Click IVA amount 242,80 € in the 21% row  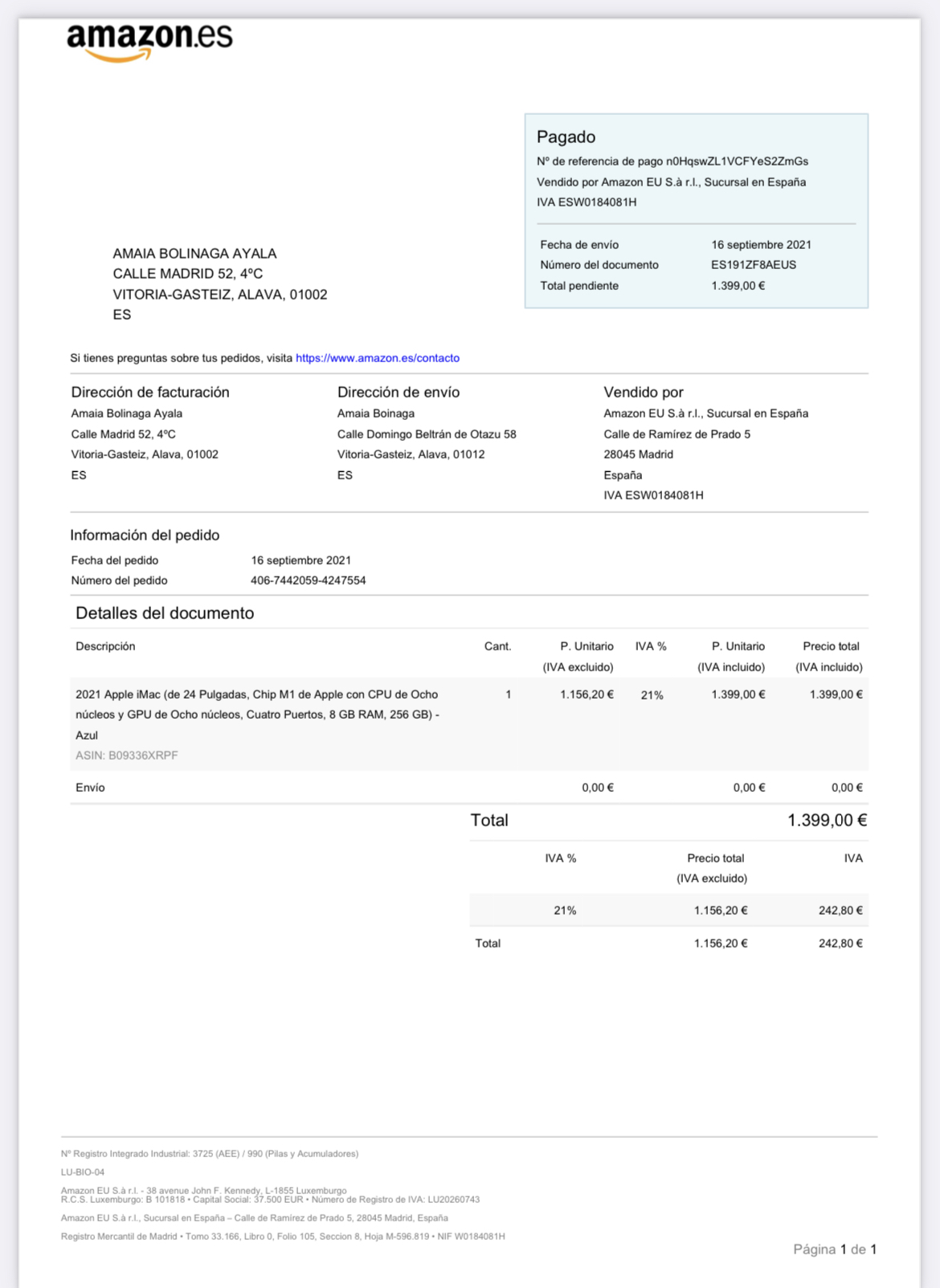tap(840, 911)
